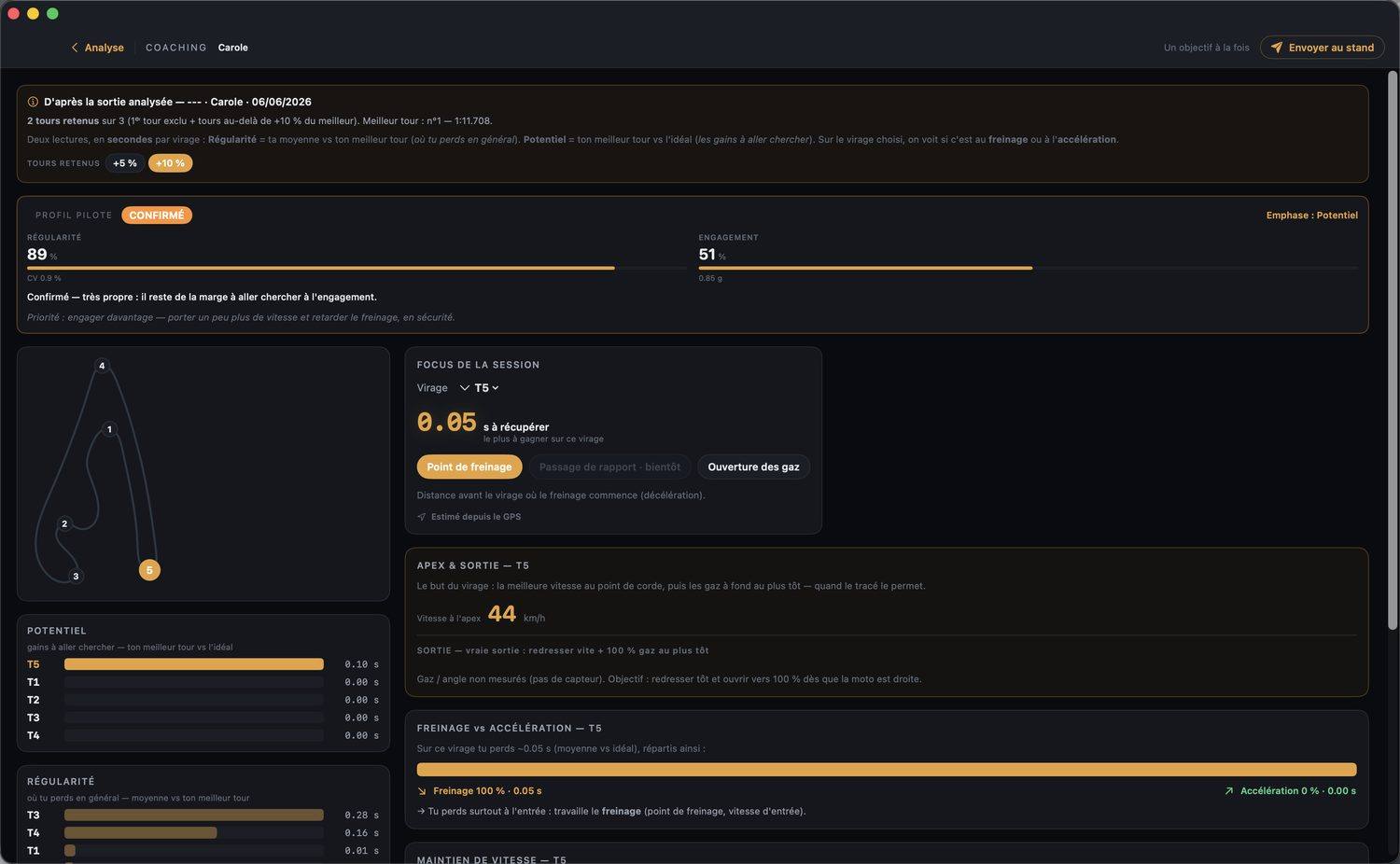Click the 0.05 s à récupérer value

tap(447, 423)
